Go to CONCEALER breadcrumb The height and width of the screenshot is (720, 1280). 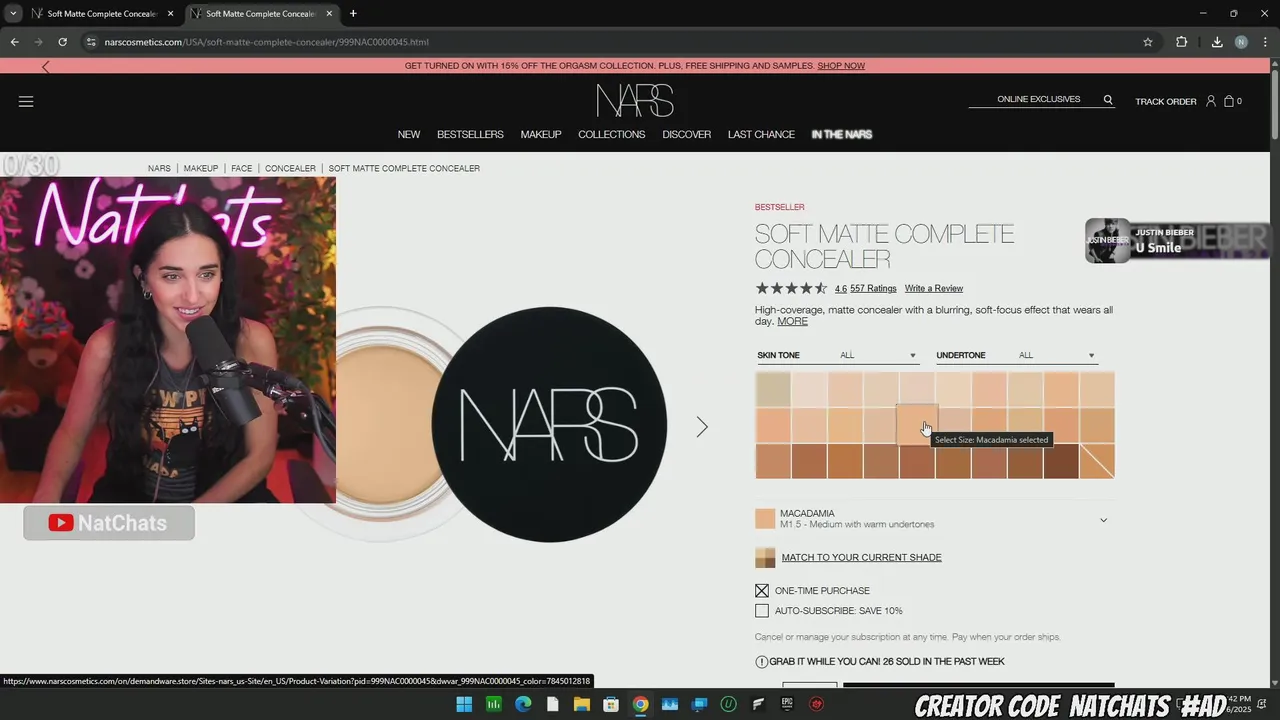(x=290, y=168)
